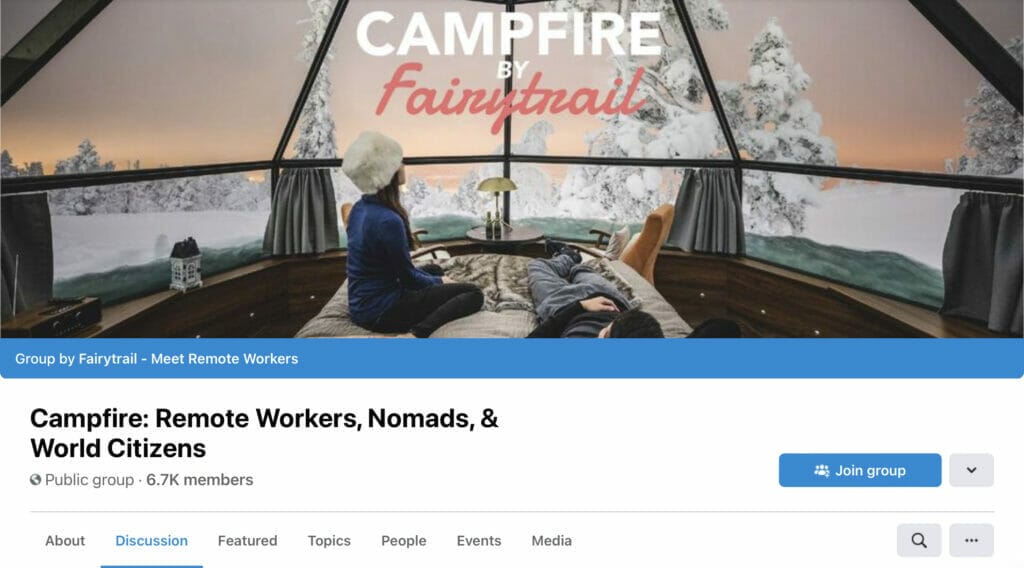Click the Public group label
The image size is (1024, 568).
(89, 480)
